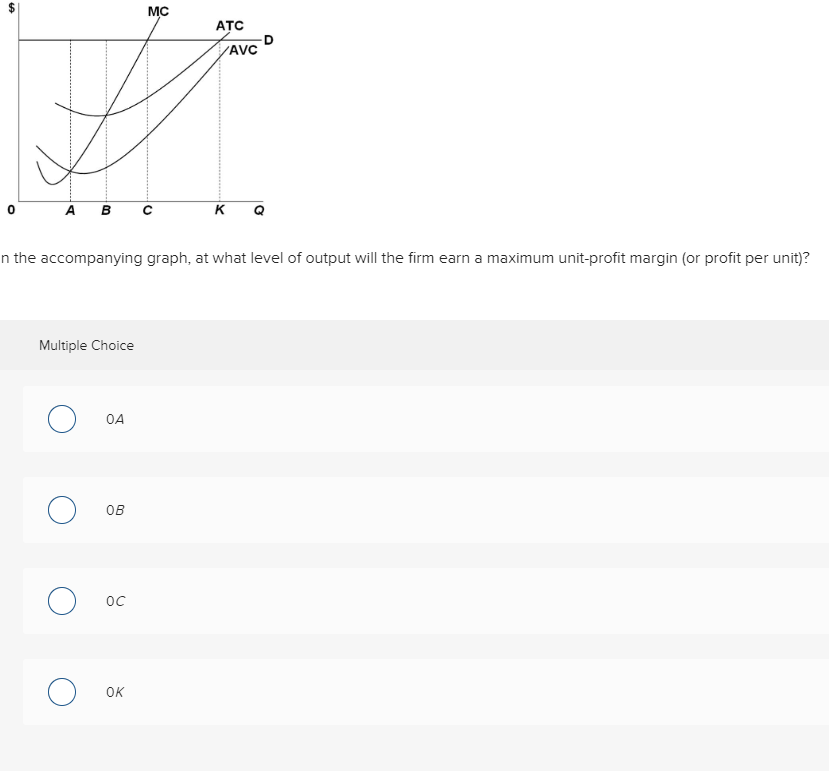Select the radio button for option 0A

coord(61,419)
